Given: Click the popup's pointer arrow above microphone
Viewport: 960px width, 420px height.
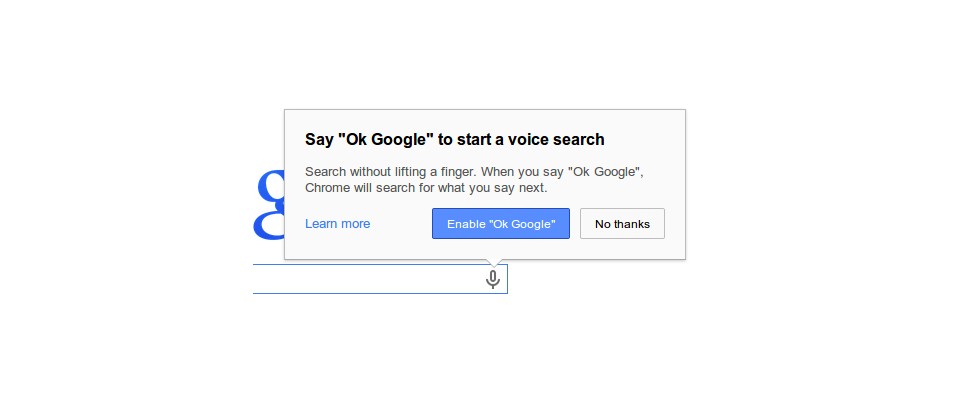Looking at the screenshot, I should 492,262.
